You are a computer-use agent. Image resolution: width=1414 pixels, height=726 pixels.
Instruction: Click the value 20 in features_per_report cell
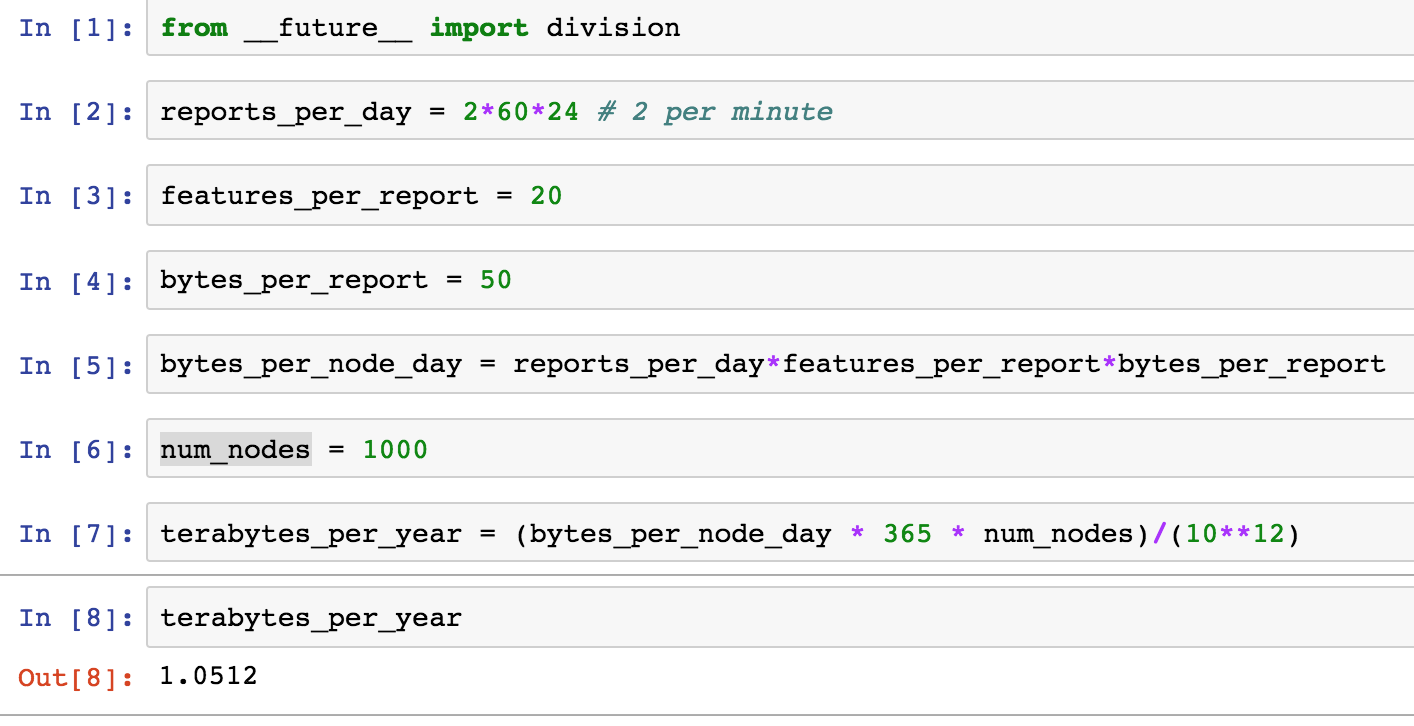[547, 195]
